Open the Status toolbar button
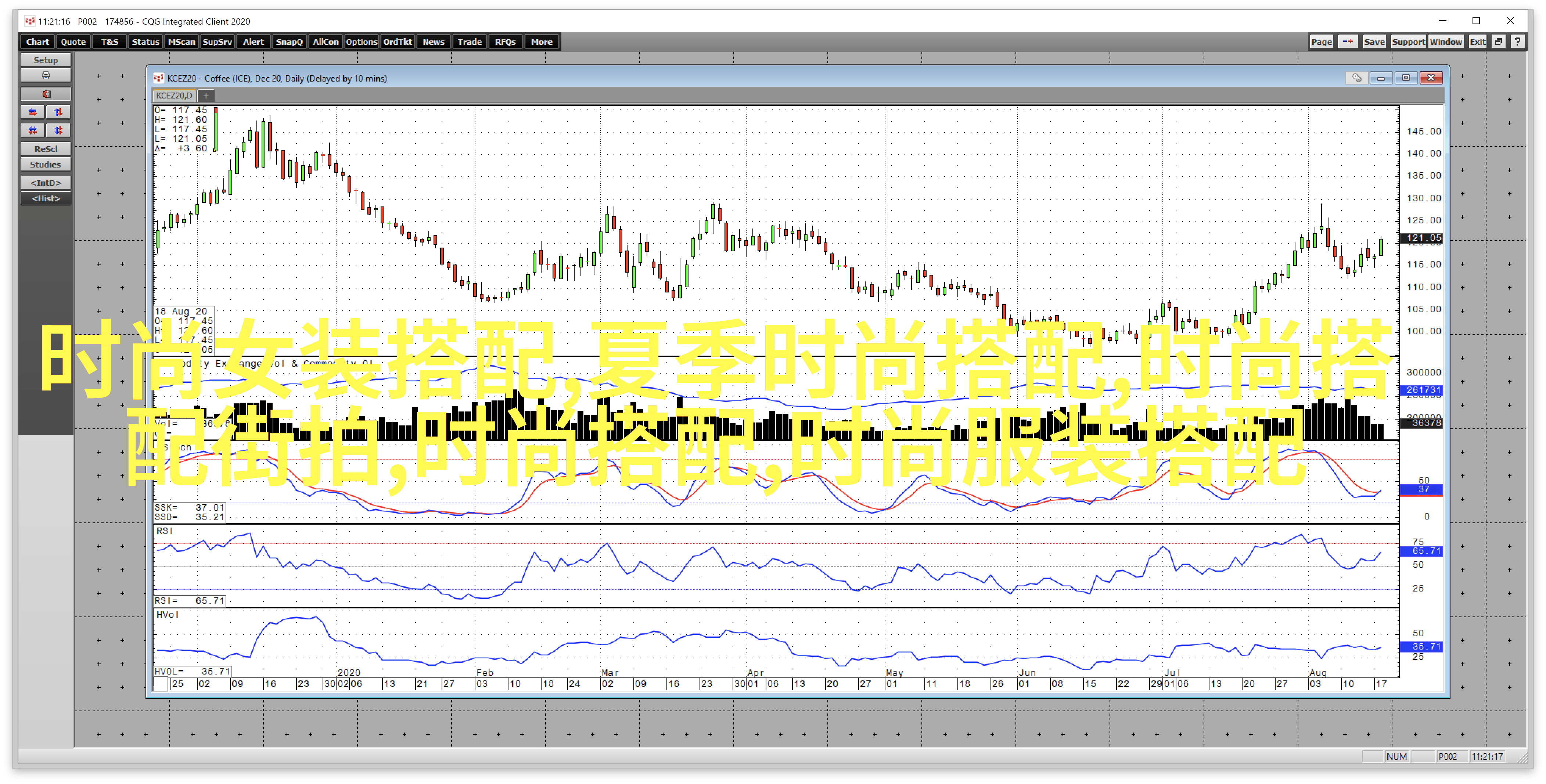1546x784 pixels. 145,42
